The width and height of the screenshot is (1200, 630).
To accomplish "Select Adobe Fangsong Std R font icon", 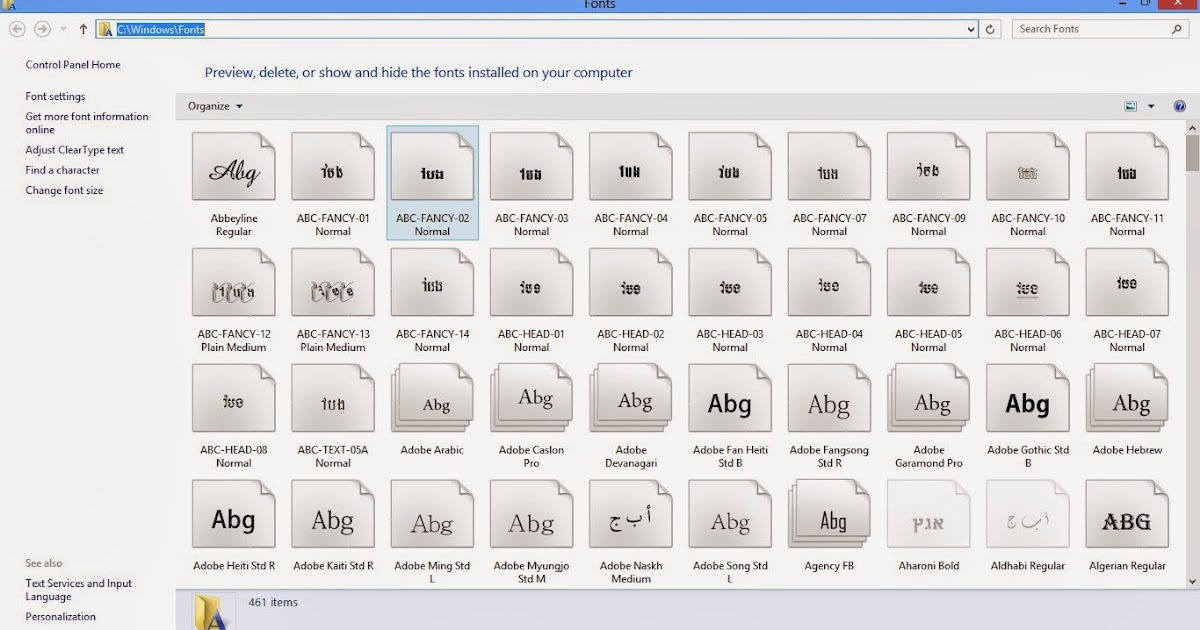I will (x=829, y=399).
